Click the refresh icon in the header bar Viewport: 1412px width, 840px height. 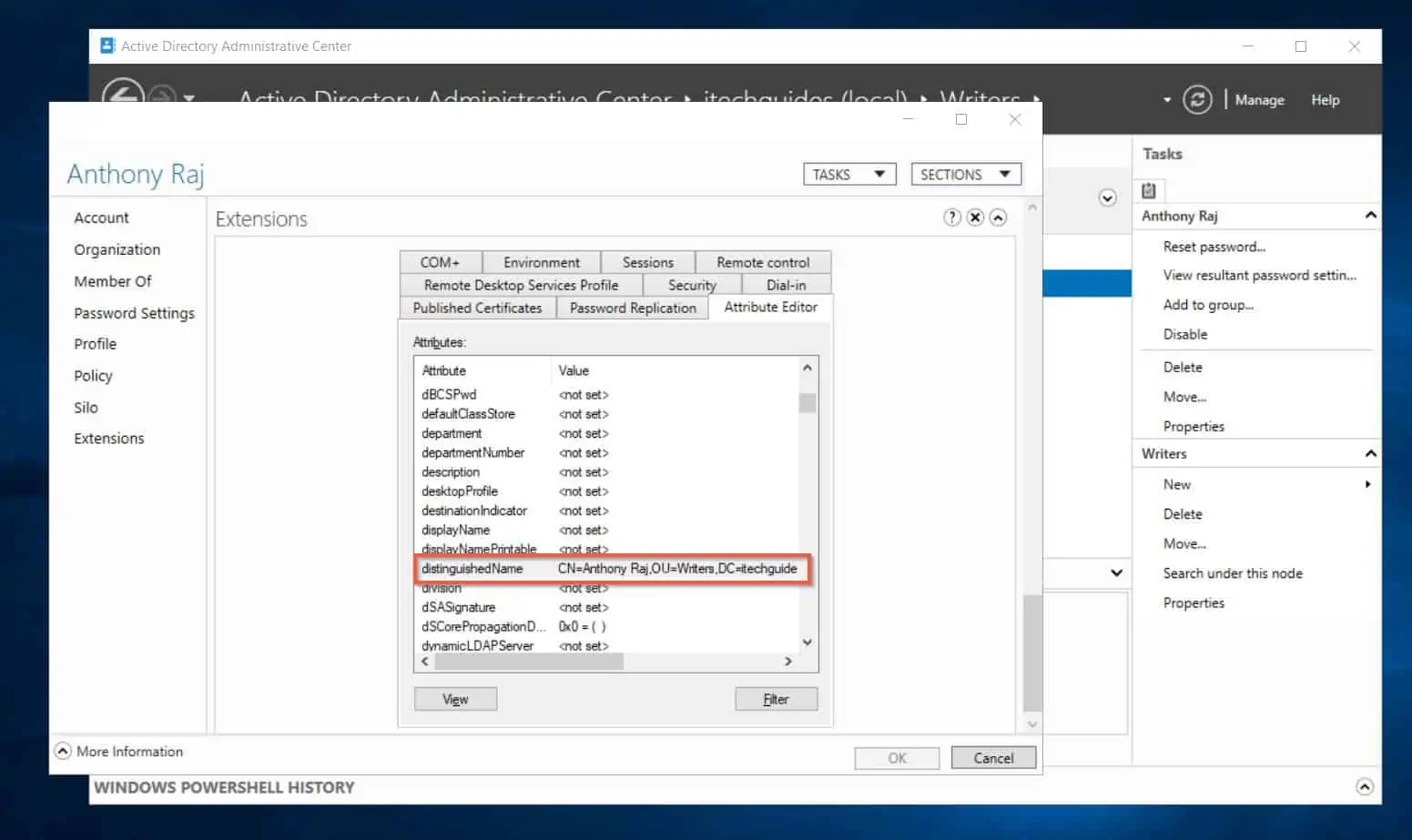[1197, 99]
